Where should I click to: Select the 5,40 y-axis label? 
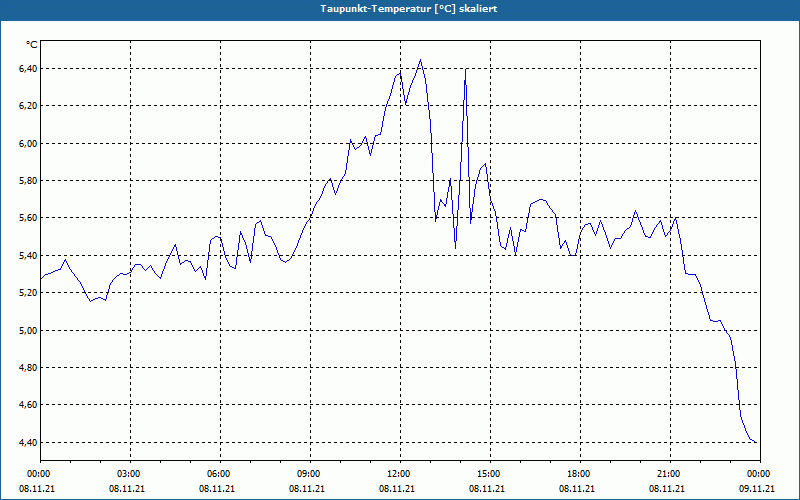pyautogui.click(x=28, y=255)
